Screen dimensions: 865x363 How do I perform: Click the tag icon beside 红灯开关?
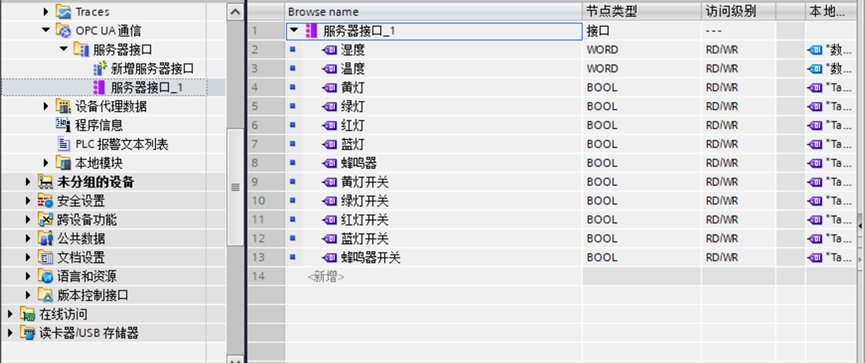pyautogui.click(x=330, y=220)
